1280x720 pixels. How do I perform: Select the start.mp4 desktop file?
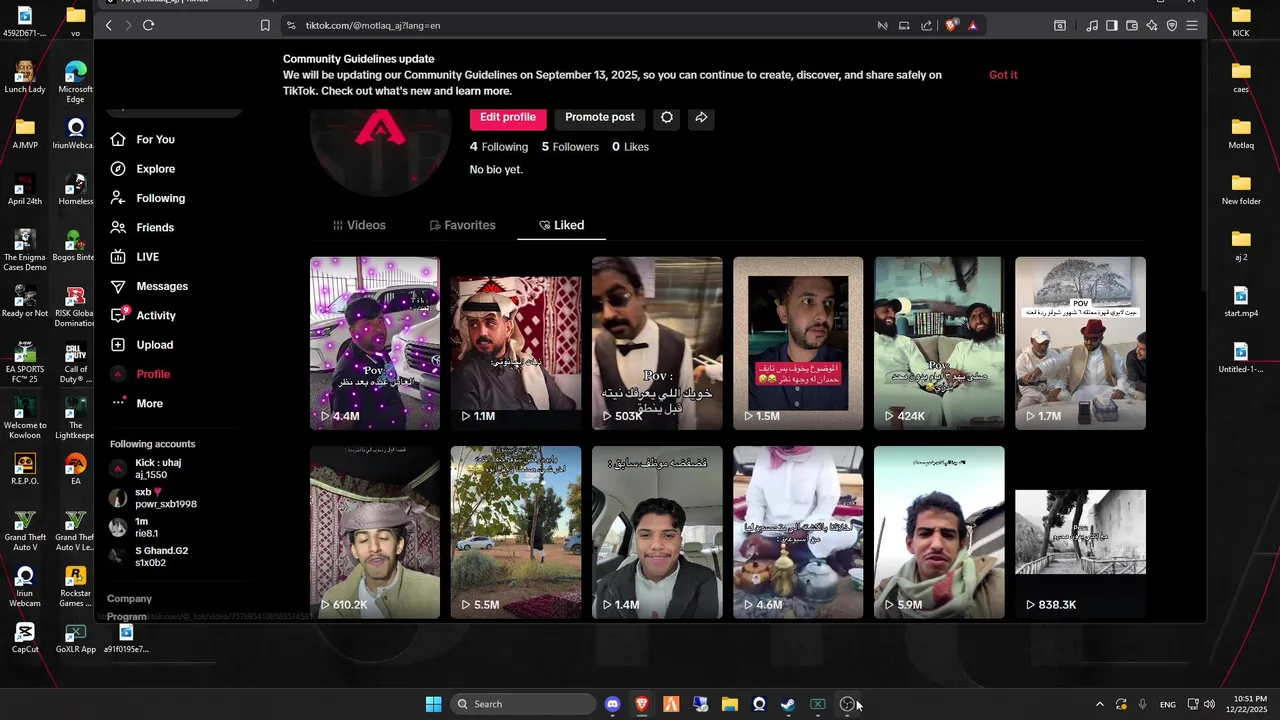click(1241, 302)
